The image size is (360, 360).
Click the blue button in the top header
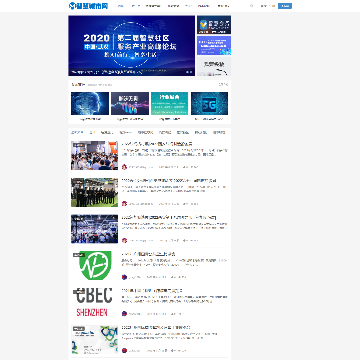(285, 6)
